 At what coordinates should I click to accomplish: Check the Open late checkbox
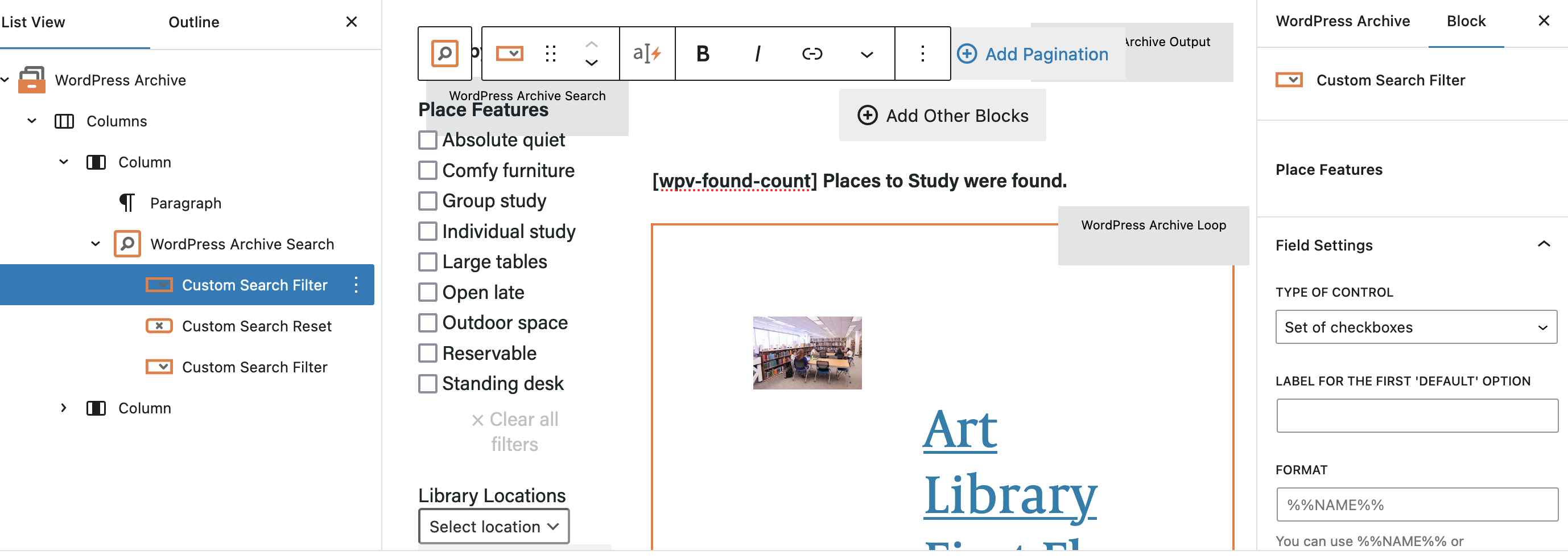pyautogui.click(x=427, y=293)
